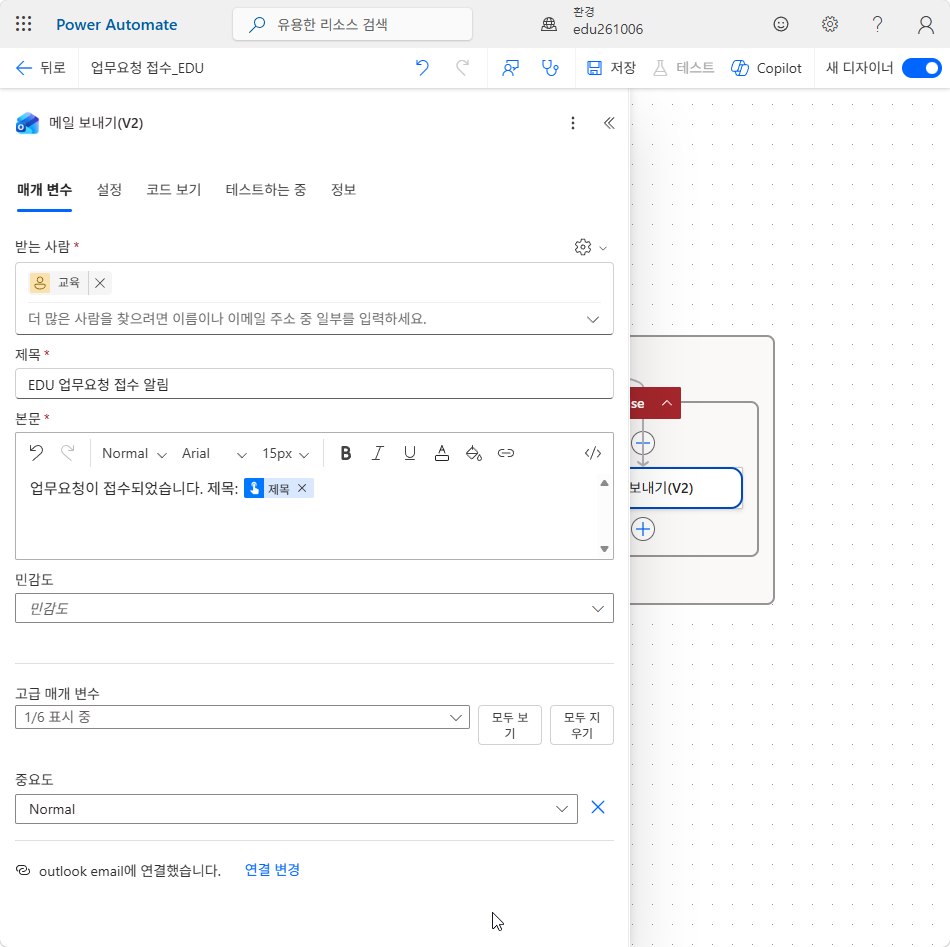
Task: Redo in the body editor toolbar
Action: pyautogui.click(x=68, y=453)
